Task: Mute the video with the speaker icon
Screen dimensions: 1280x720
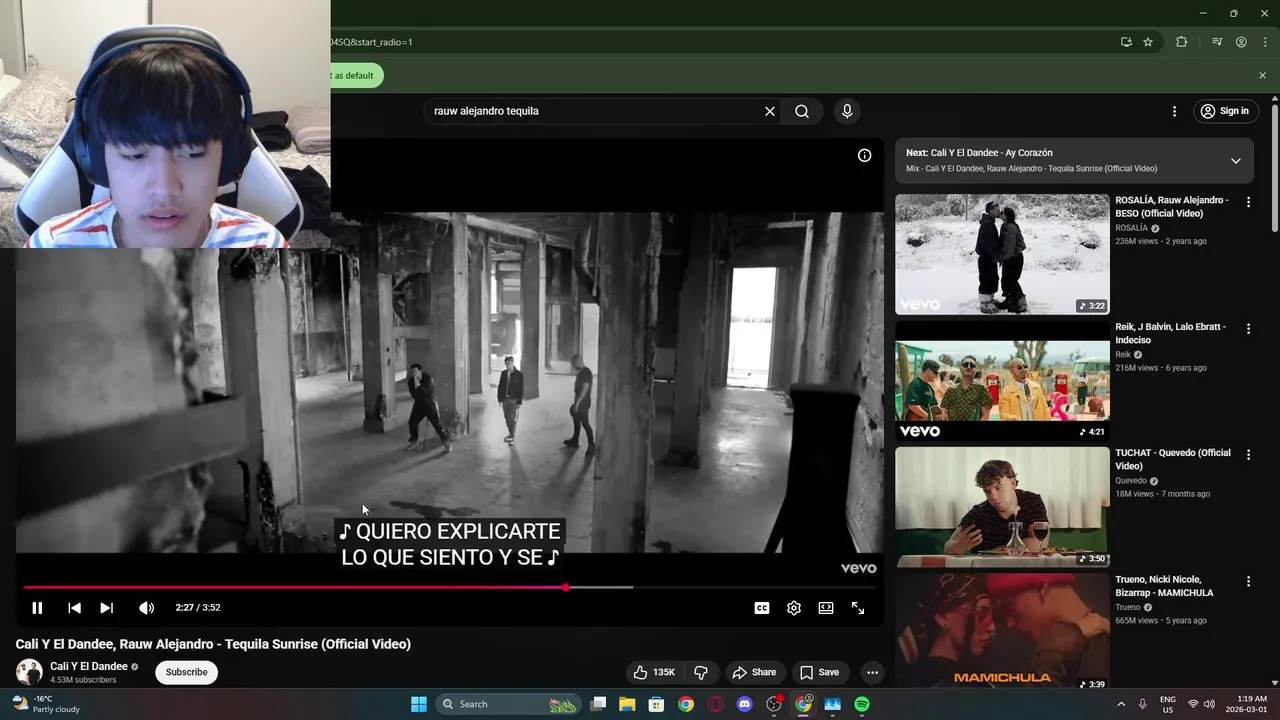Action: coord(146,608)
